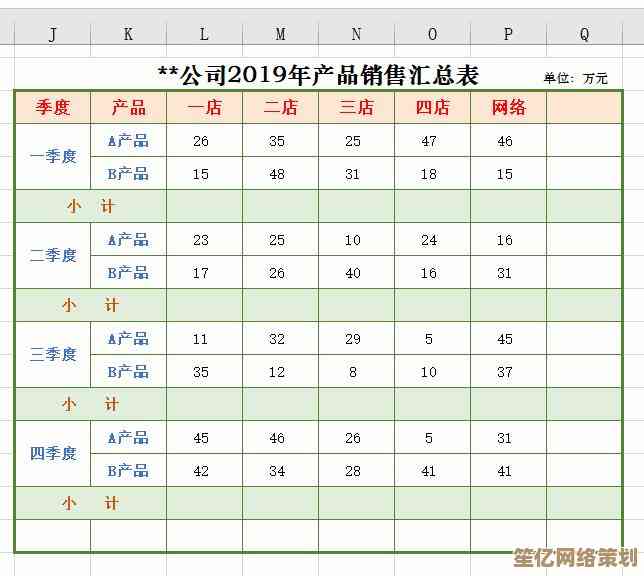The image size is (644, 576).
Task: Select the 产品 header cell
Action: (x=128, y=107)
